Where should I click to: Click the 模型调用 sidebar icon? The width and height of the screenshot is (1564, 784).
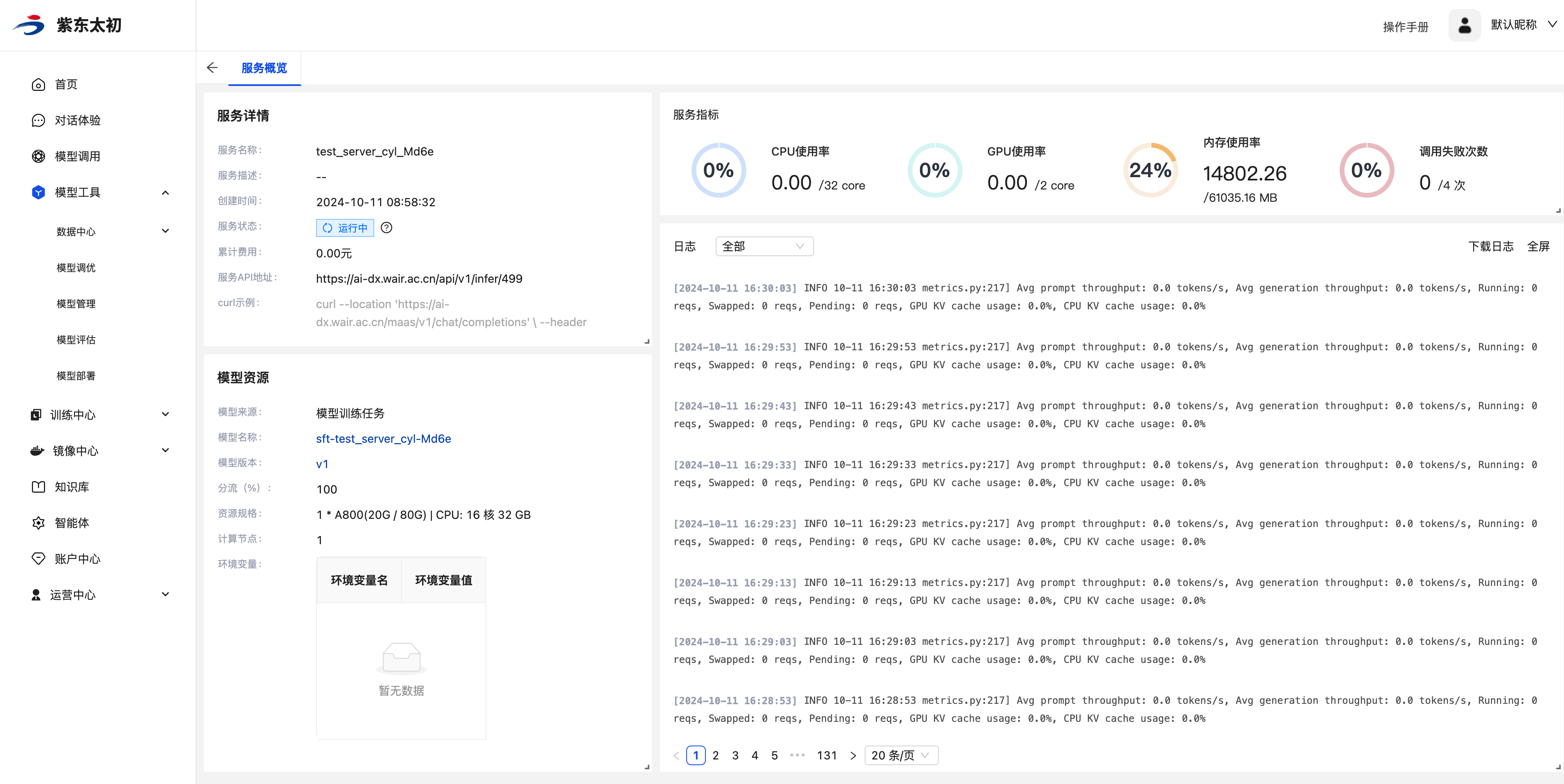[38, 156]
